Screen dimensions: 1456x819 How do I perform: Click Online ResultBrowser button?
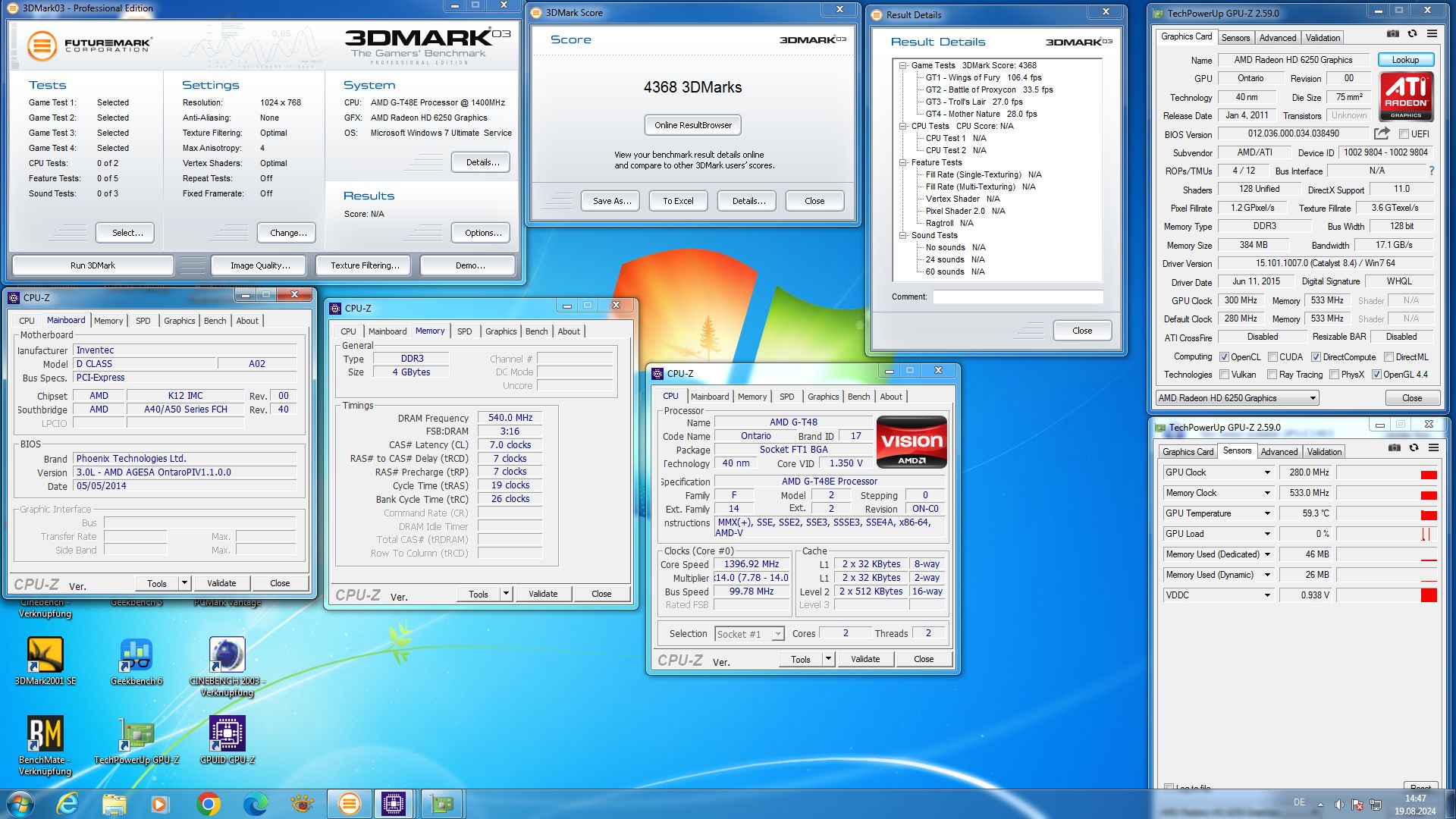(693, 125)
